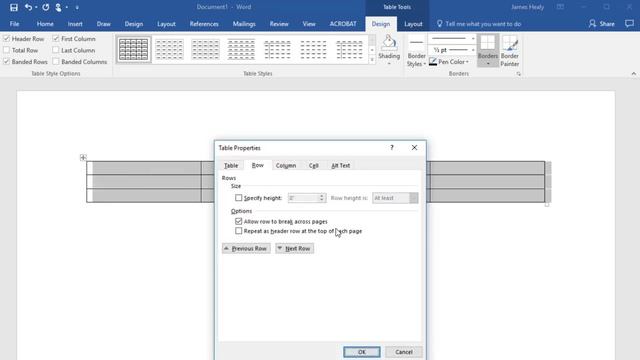
Task: Click the Next Row button
Action: tap(294, 248)
